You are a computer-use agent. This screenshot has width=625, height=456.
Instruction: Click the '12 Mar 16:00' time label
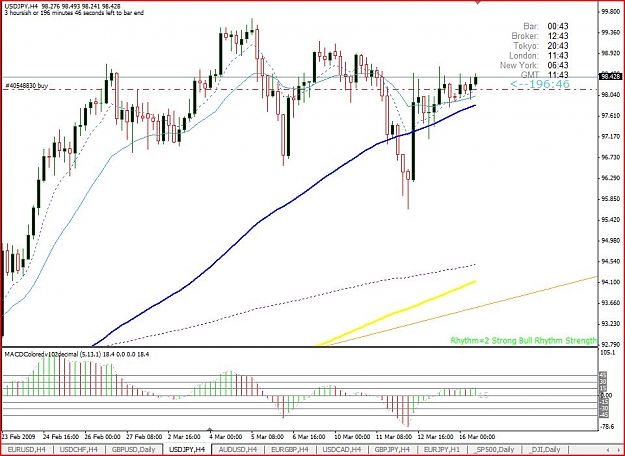[x=436, y=436]
